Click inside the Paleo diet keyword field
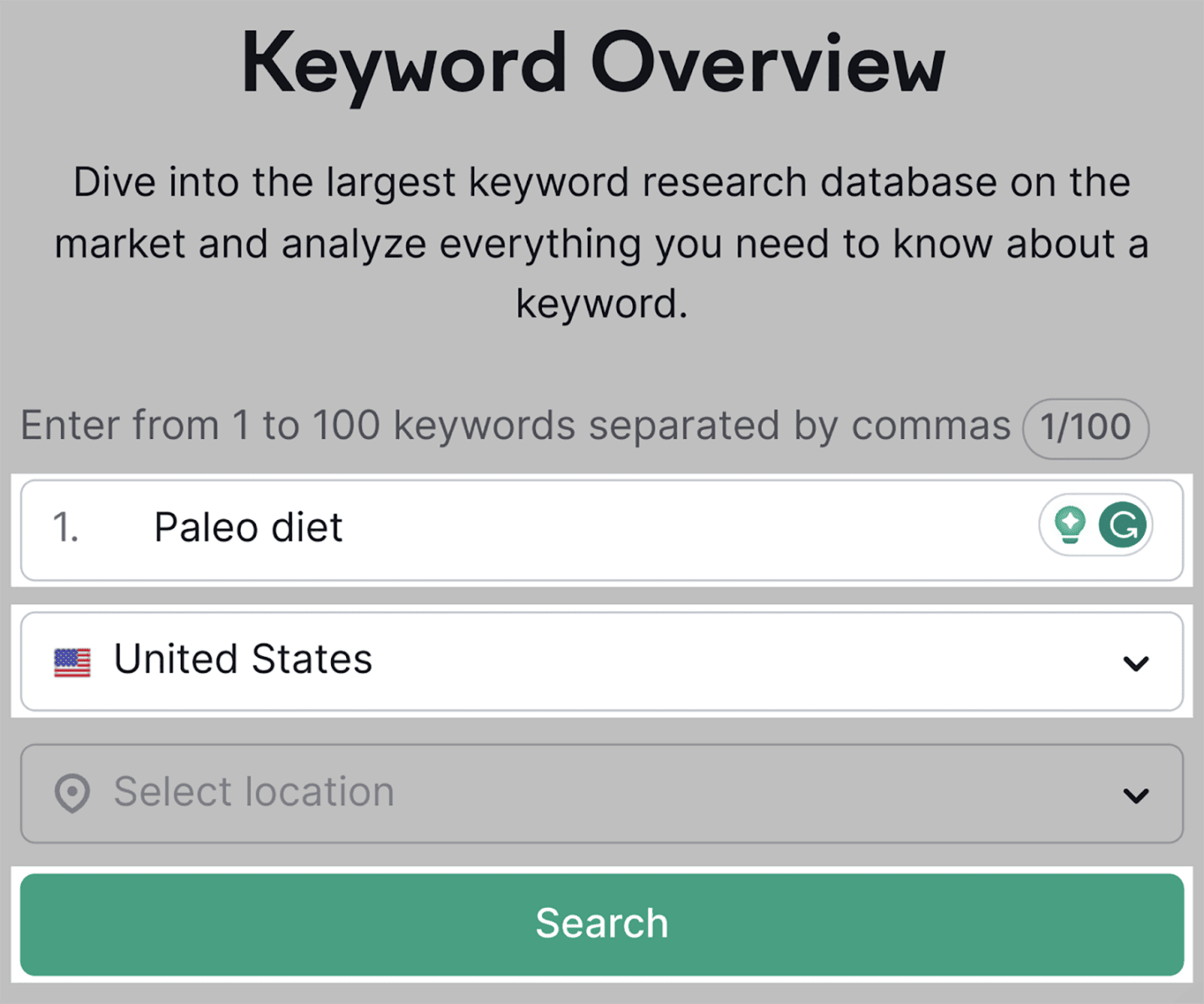Image resolution: width=1204 pixels, height=1004 pixels. click(x=585, y=527)
